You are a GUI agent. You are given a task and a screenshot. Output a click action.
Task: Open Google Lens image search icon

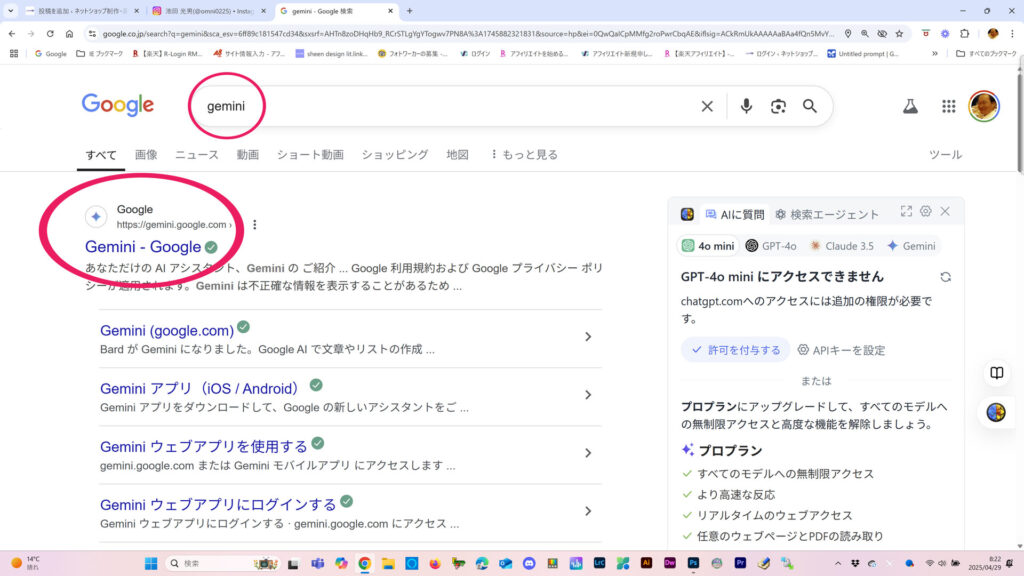(x=778, y=106)
